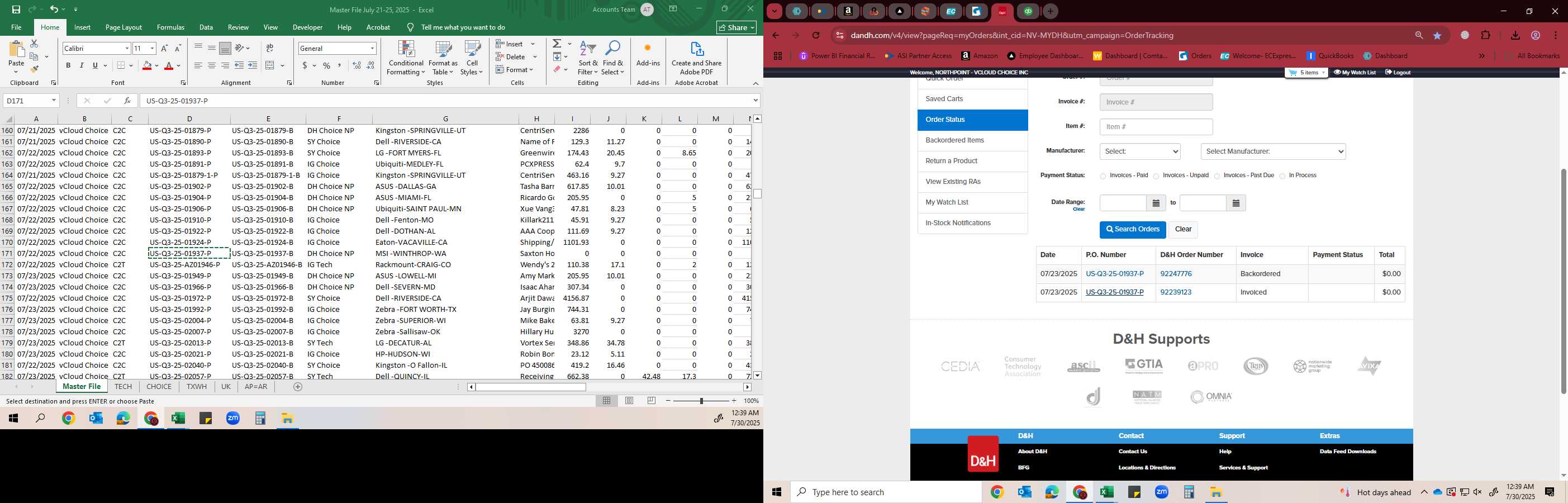Open Zoom from the lower-right taskbar

[x=1161, y=492]
